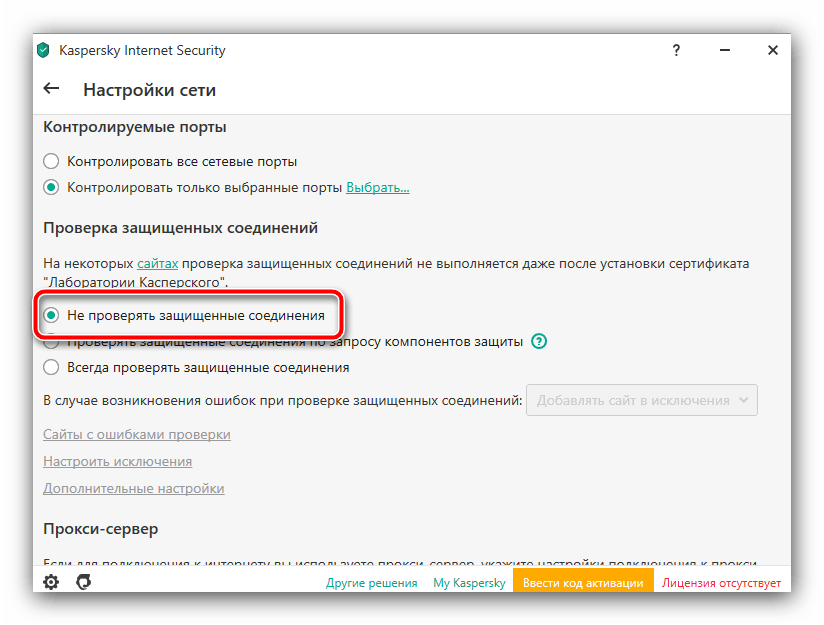
Task: Click 'Настроить исключения' link
Action: (x=117, y=462)
